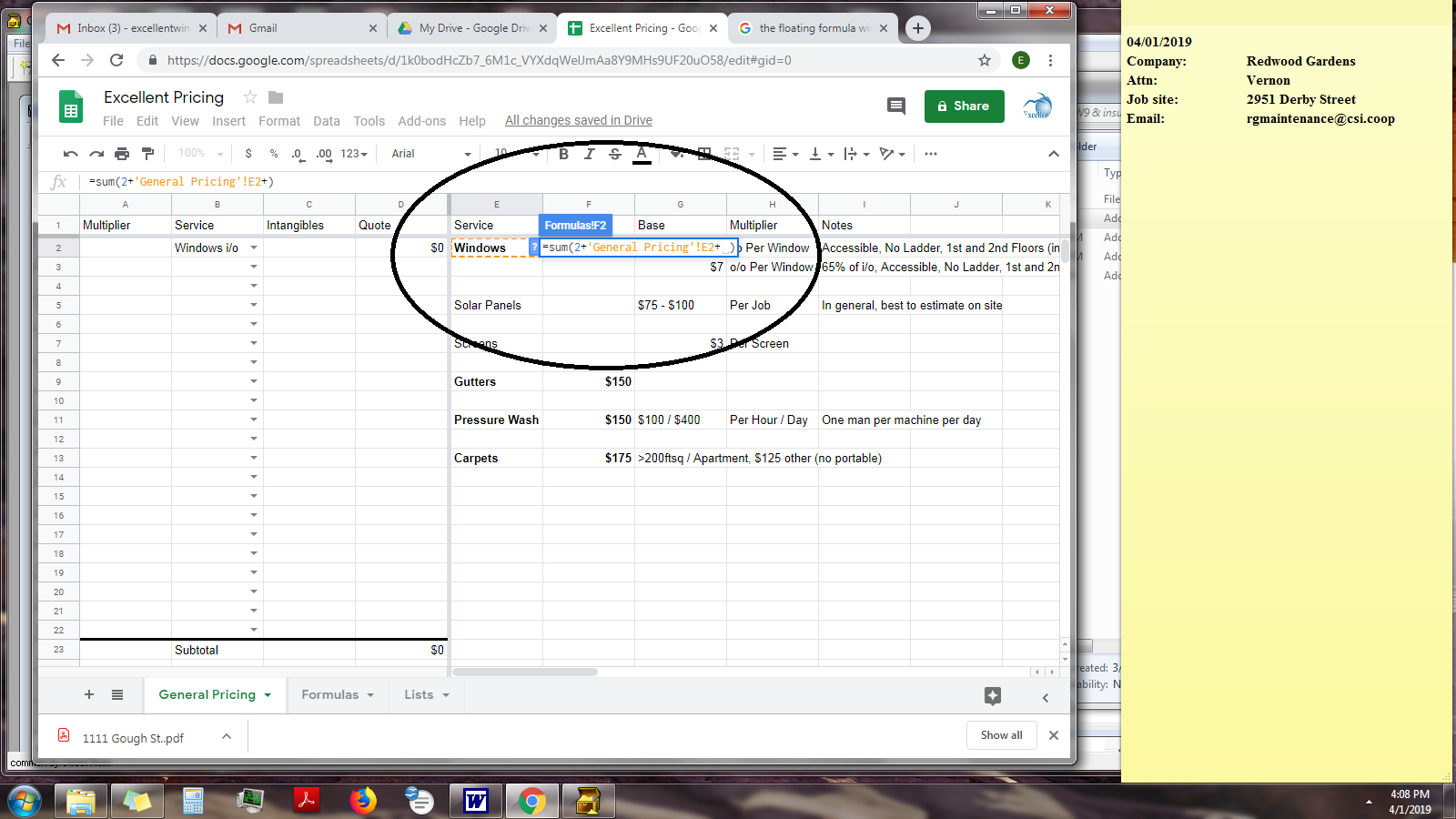
Task: Open the text rotation dropdown
Action: coord(892,154)
